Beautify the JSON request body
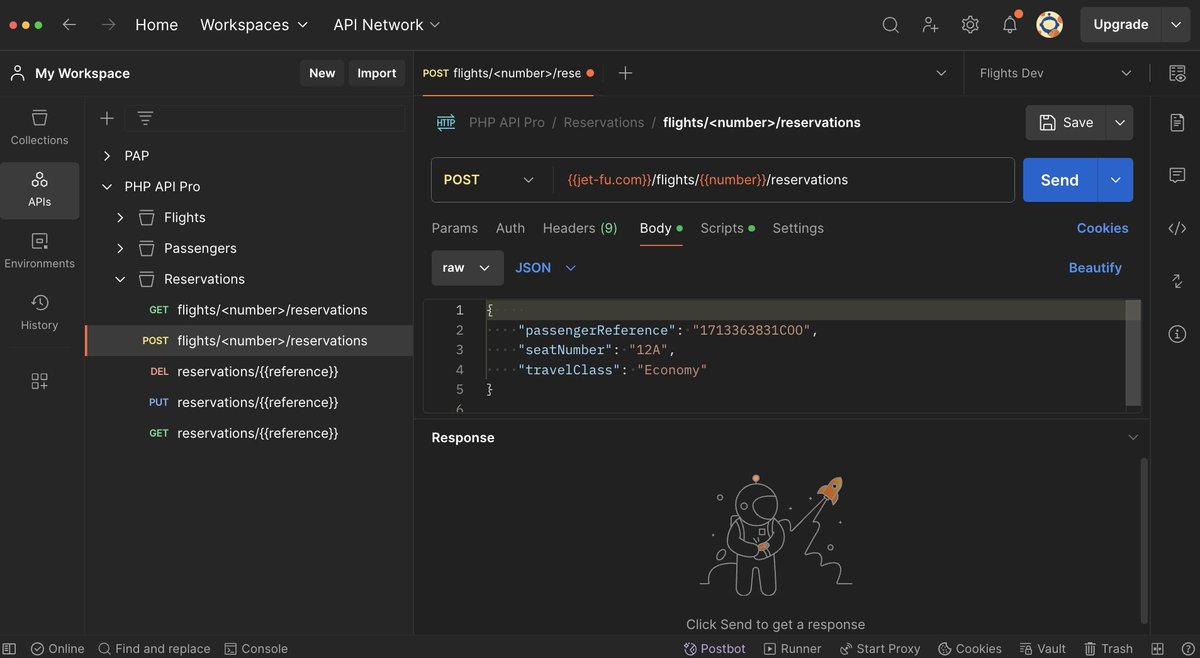This screenshot has height=658, width=1200. click(x=1097, y=267)
